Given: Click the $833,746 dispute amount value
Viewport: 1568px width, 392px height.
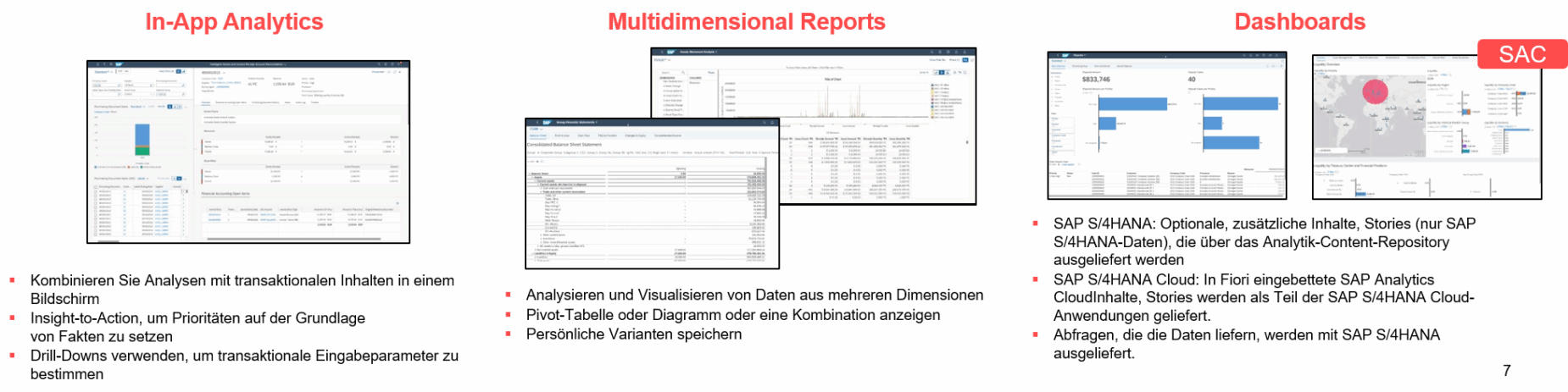Looking at the screenshot, I should (x=1096, y=80).
